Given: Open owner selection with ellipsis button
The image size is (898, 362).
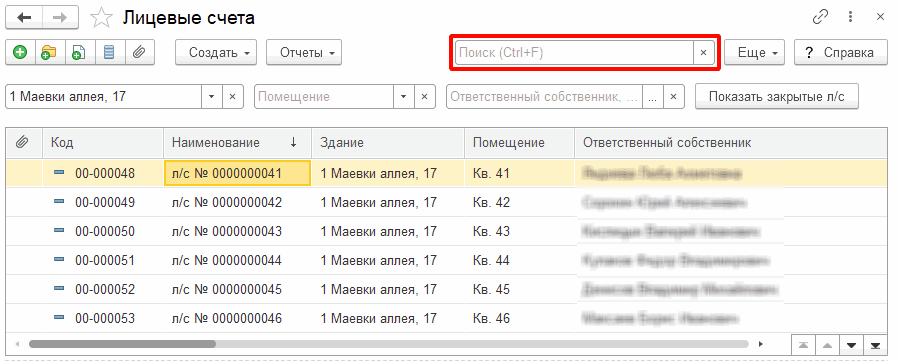Looking at the screenshot, I should click(652, 97).
